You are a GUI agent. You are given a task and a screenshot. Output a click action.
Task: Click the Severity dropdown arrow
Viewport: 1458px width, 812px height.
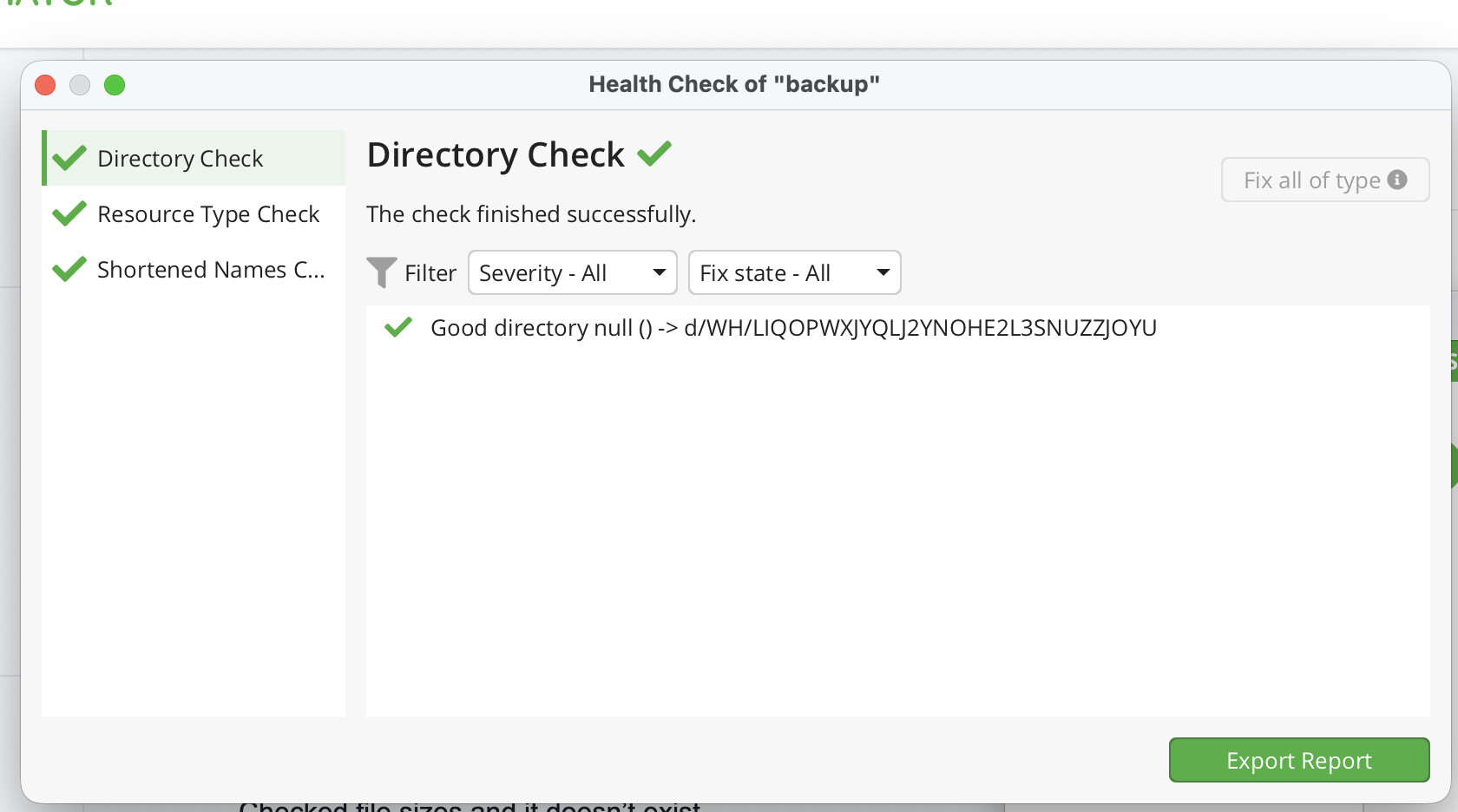(x=660, y=272)
